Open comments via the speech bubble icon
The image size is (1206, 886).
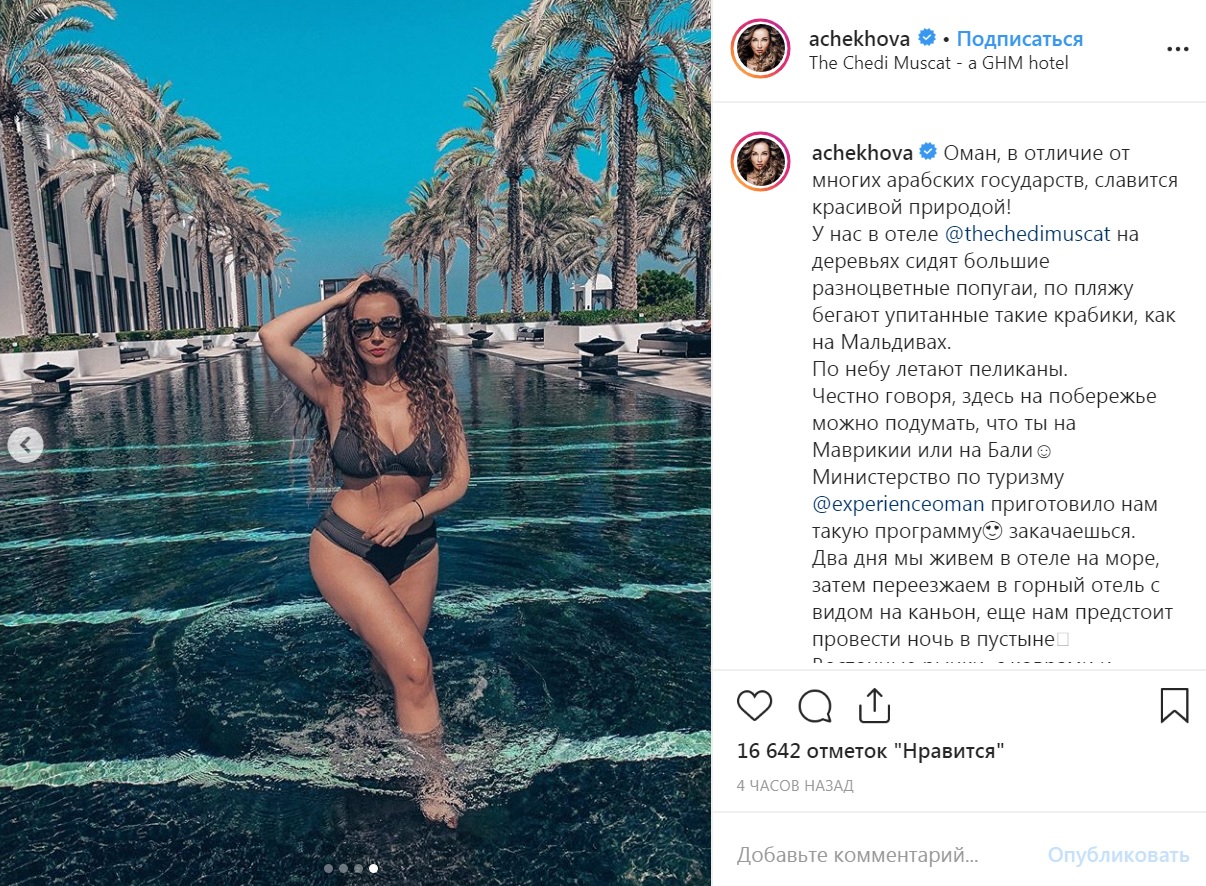(x=815, y=705)
